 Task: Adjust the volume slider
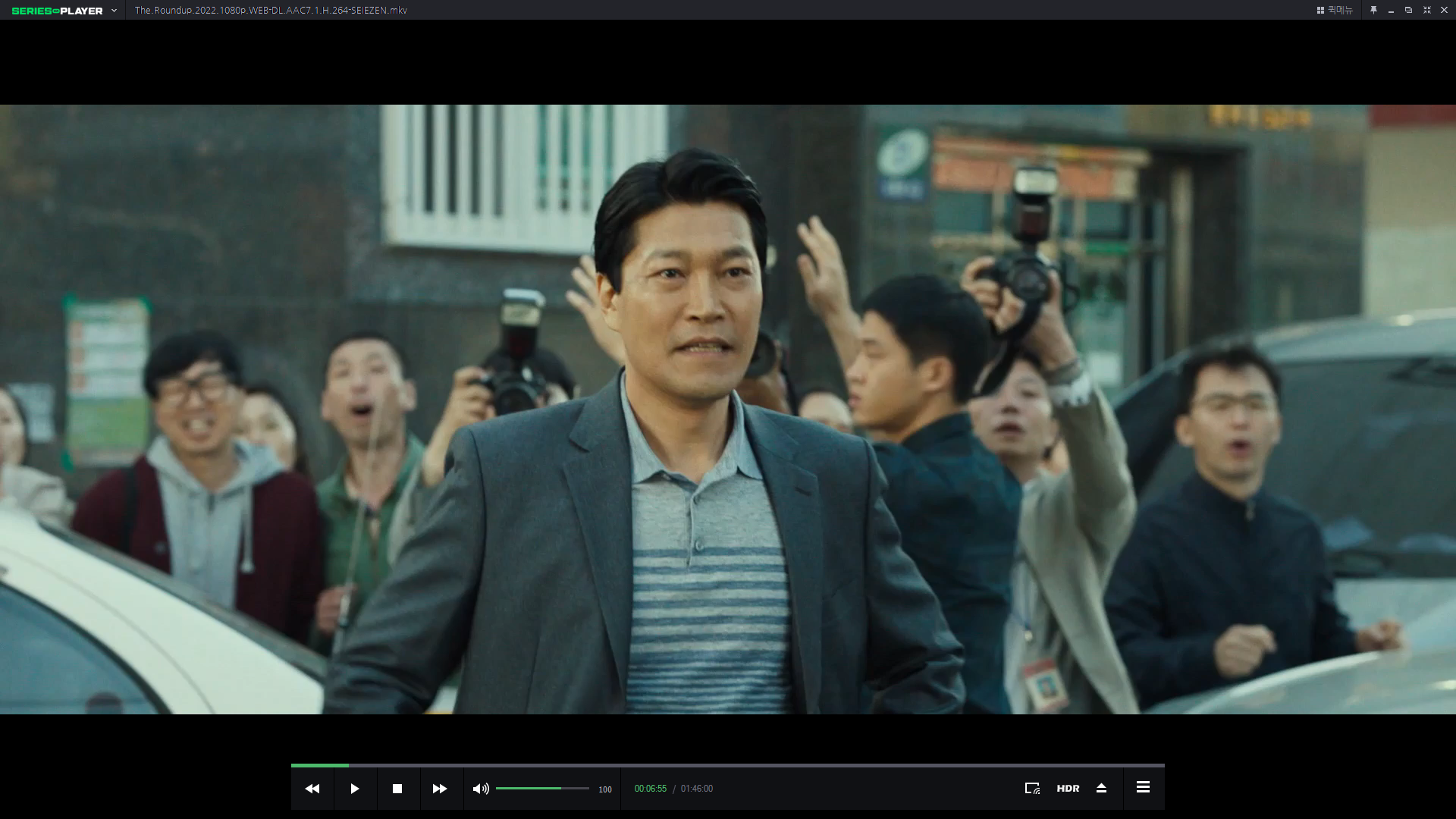pyautogui.click(x=542, y=789)
